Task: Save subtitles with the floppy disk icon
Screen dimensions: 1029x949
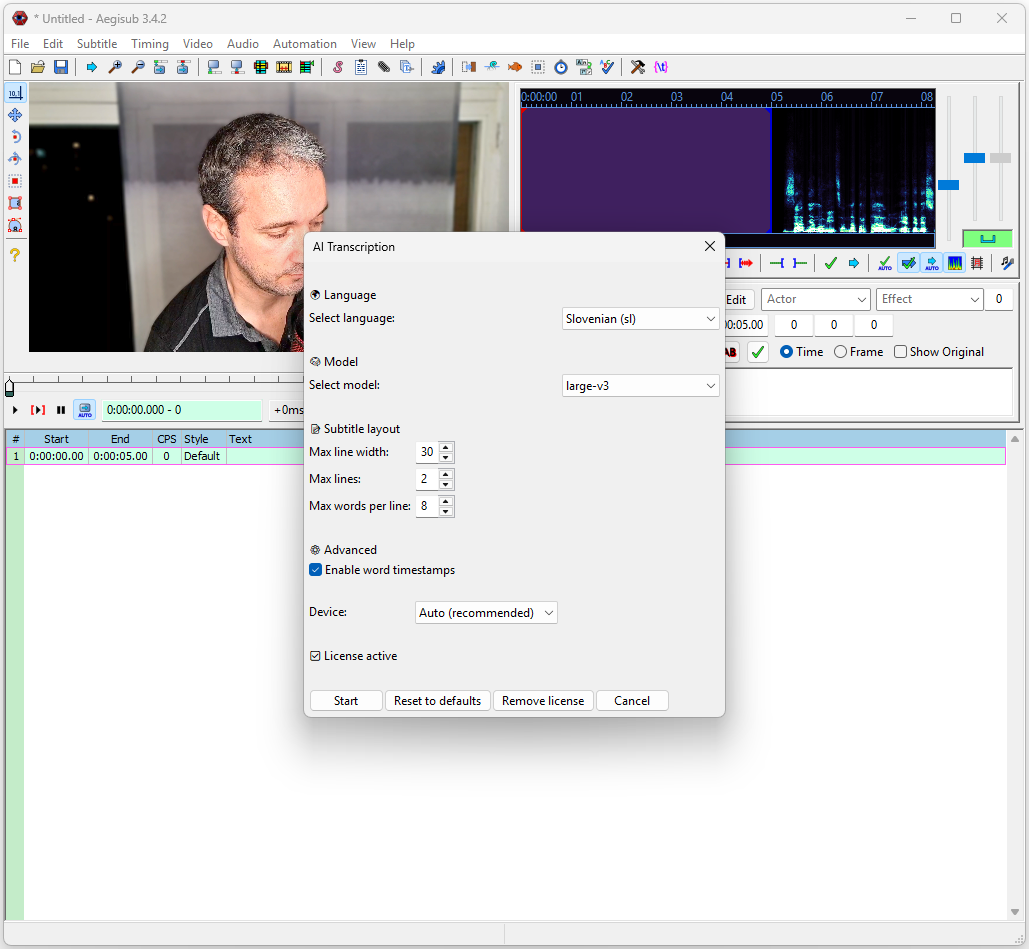Action: click(60, 67)
